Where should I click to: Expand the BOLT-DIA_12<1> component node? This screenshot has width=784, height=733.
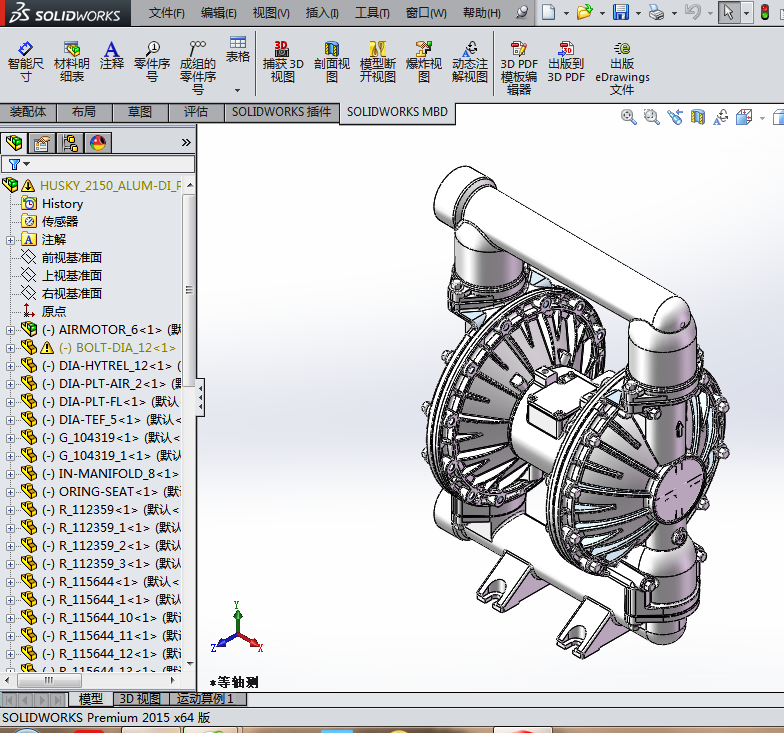[x=10, y=348]
